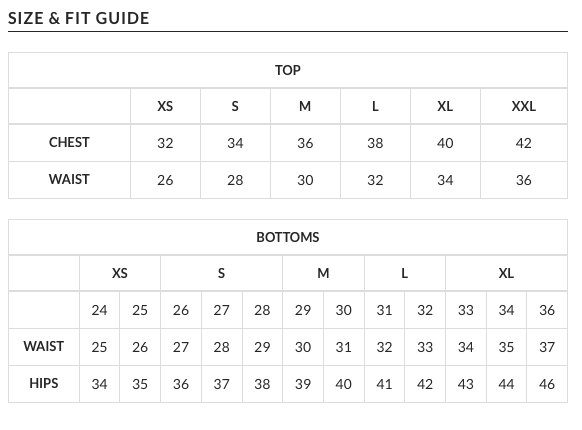Screen dimensions: 582x430
Task: Click the XXL column header in the TOP table
Action: click(524, 106)
